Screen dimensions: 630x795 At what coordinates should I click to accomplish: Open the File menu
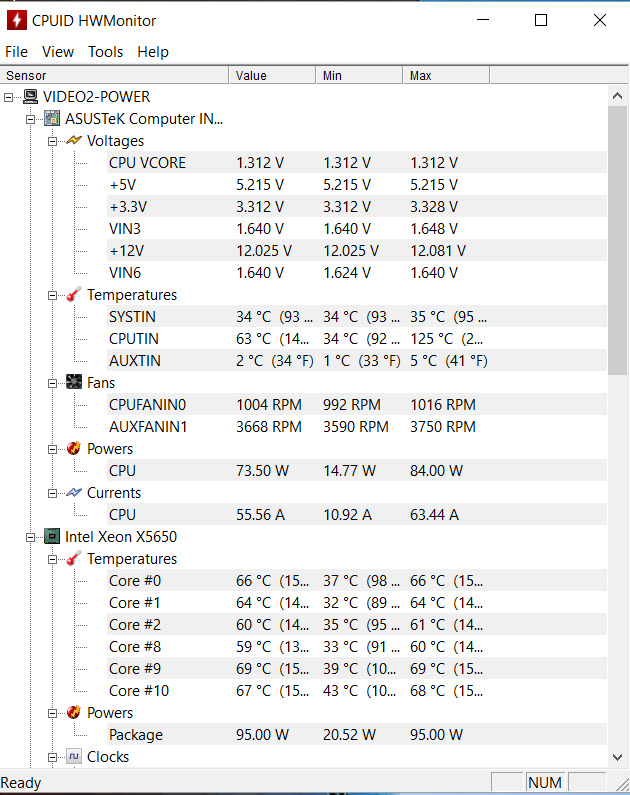16,52
